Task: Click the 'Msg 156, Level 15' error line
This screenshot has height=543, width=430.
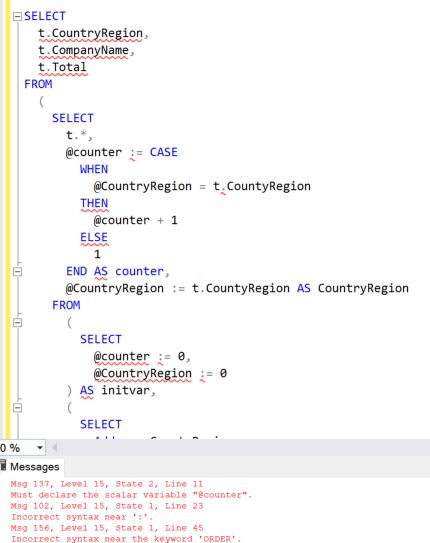Action: click(107, 528)
